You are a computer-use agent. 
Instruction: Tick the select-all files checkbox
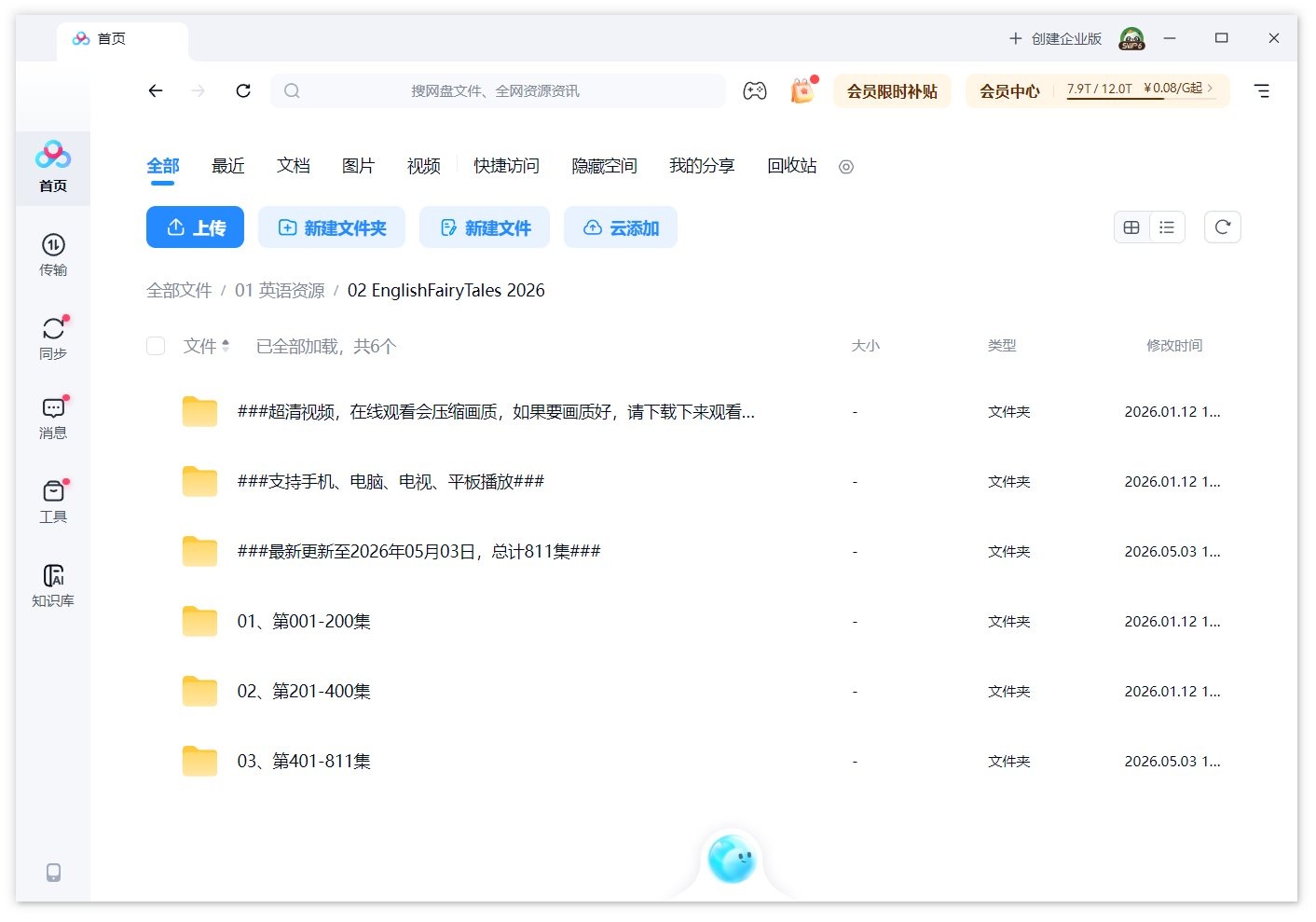click(156, 346)
